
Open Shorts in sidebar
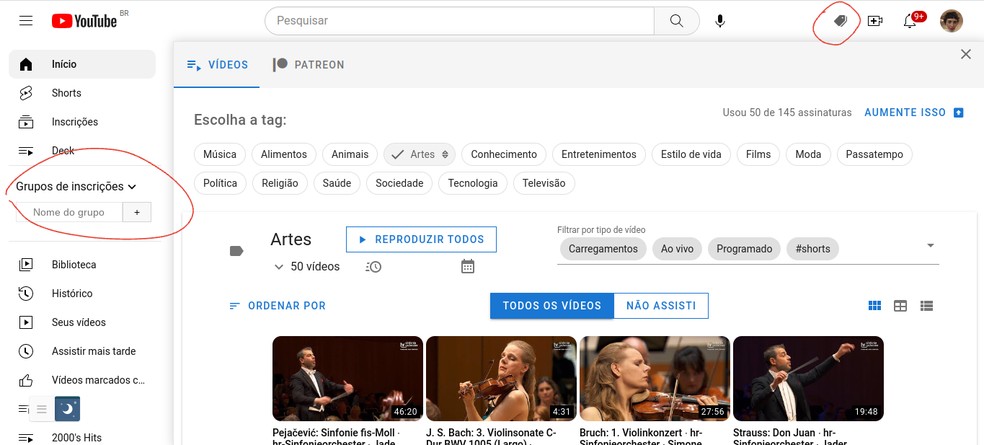(x=82, y=93)
